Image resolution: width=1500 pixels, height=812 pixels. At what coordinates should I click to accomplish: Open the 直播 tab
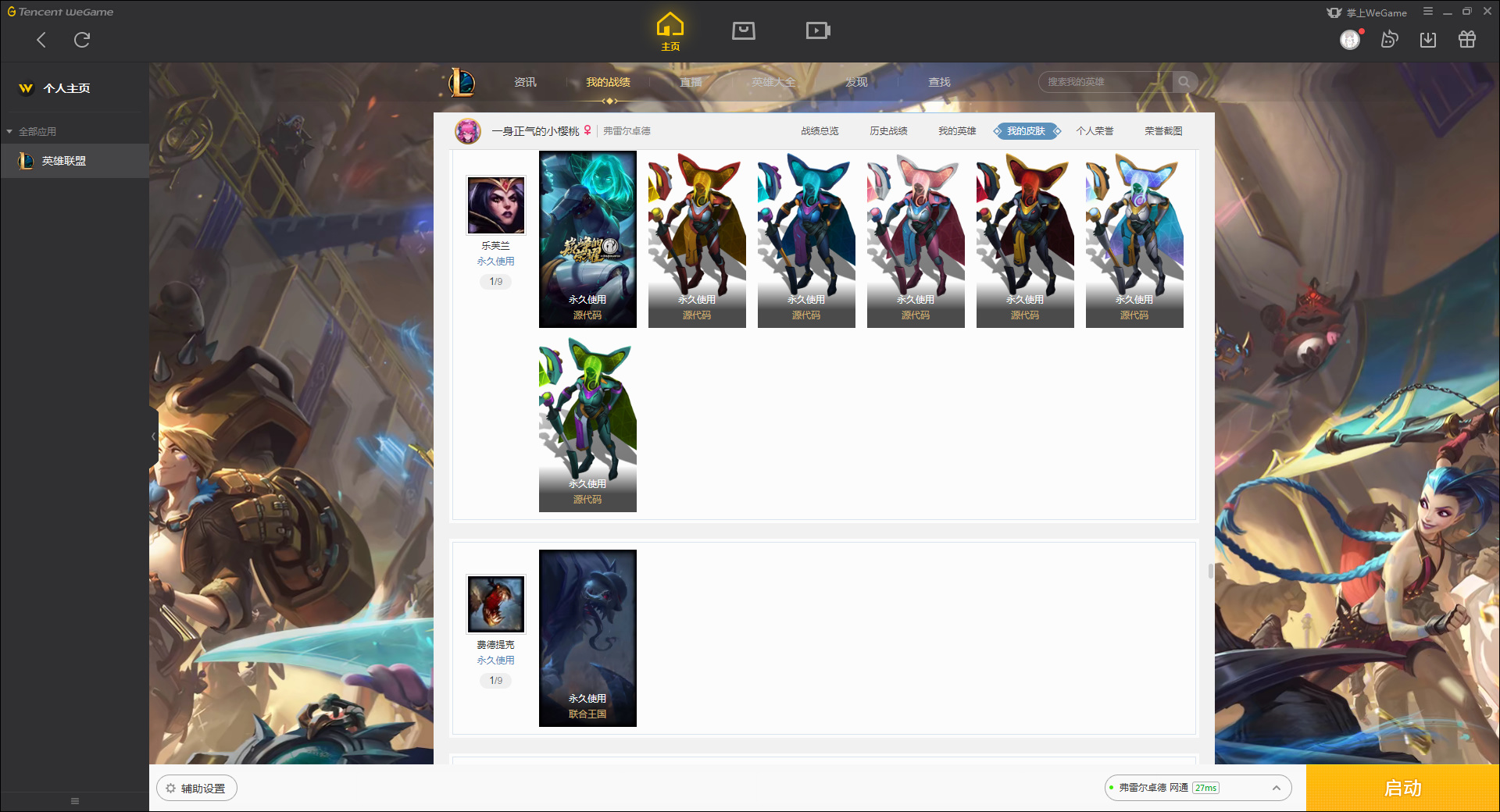(691, 82)
